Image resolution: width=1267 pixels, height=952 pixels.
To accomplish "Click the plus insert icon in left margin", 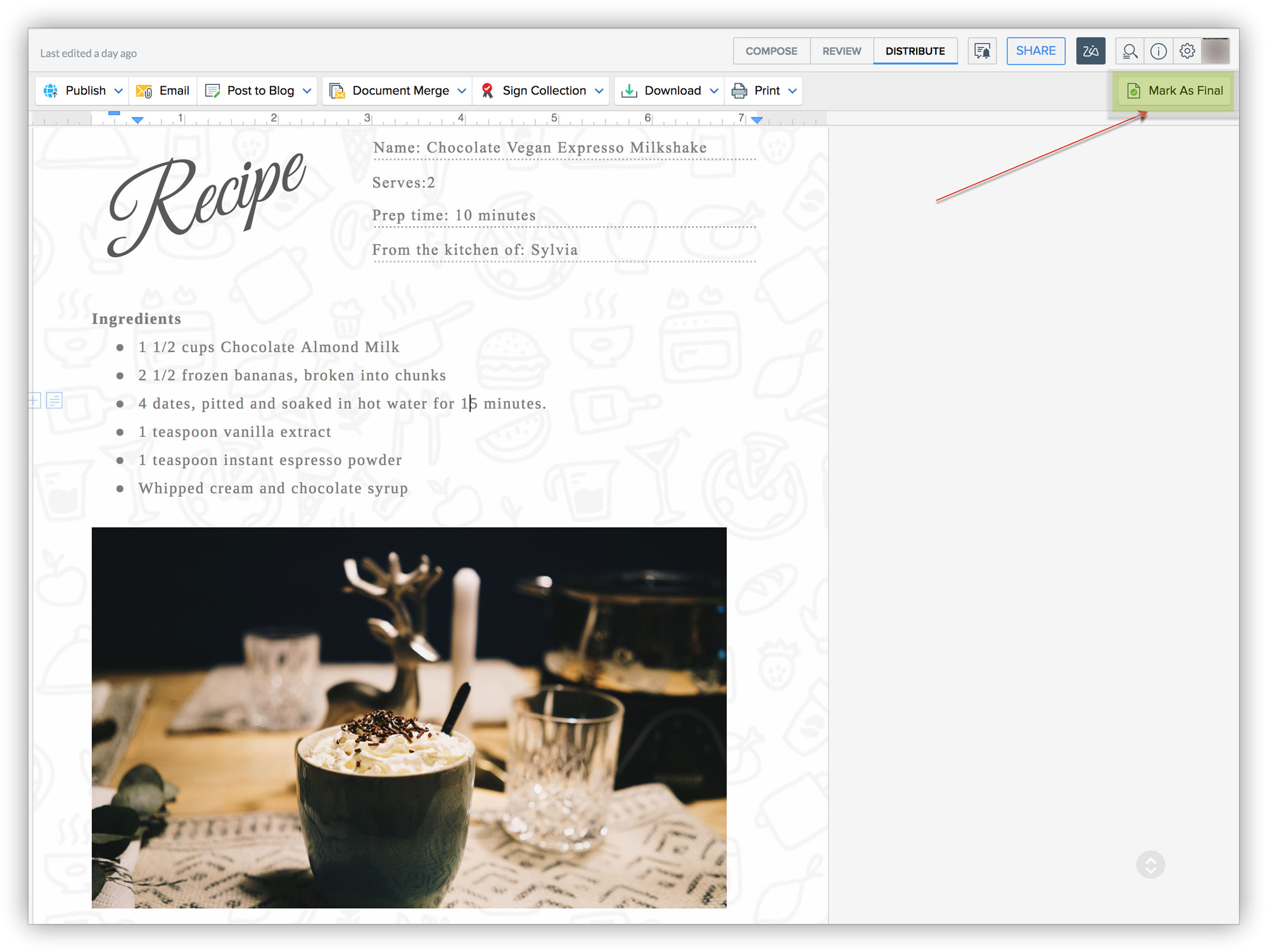I will (35, 400).
